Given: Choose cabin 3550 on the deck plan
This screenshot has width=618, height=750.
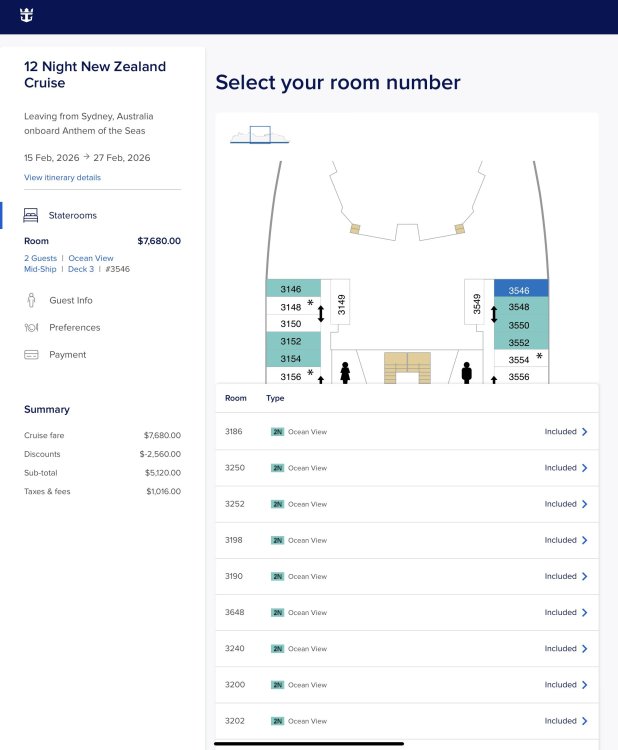Looking at the screenshot, I should pyautogui.click(x=521, y=325).
